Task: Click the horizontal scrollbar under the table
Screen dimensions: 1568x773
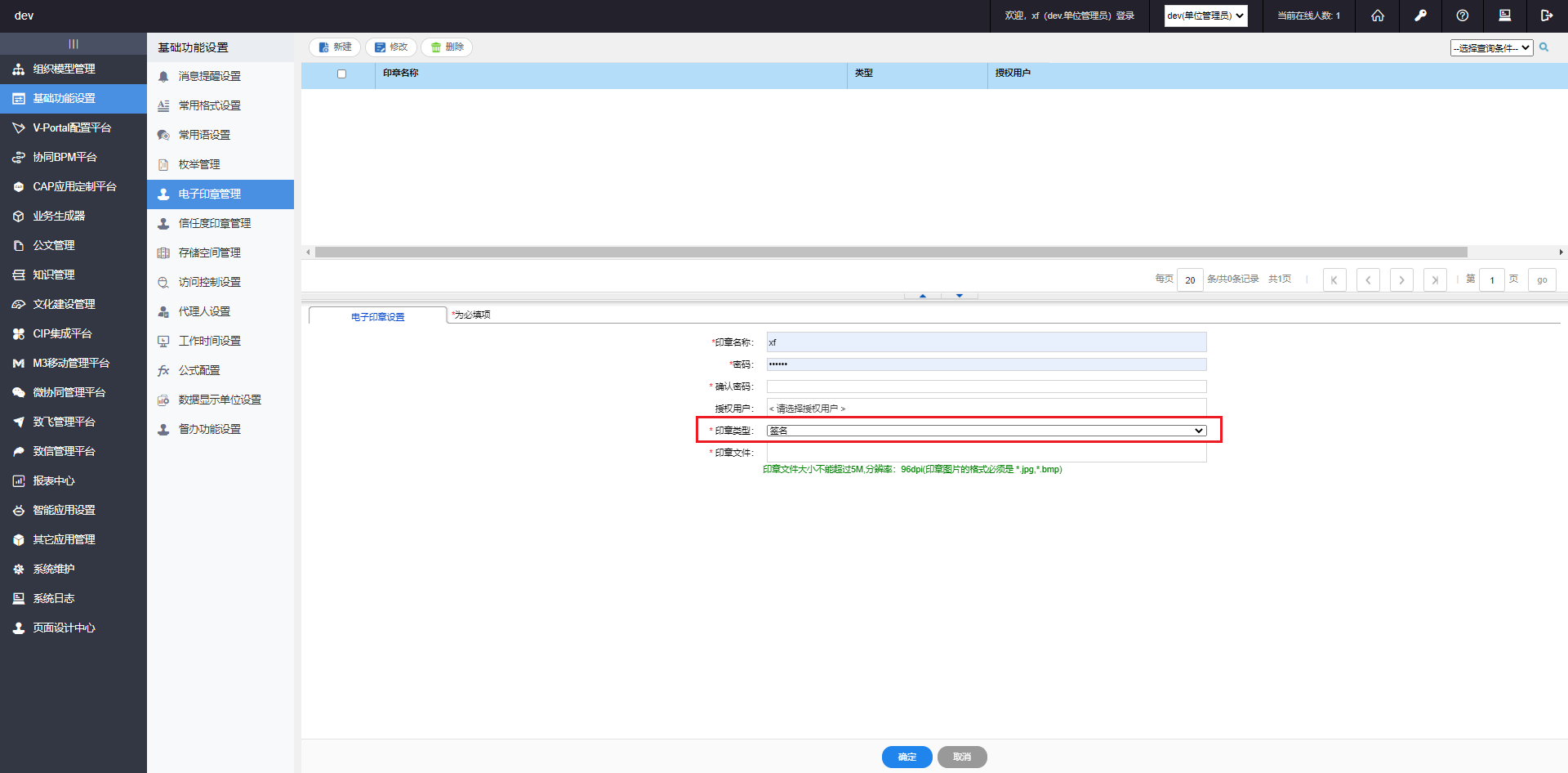Action: point(890,252)
